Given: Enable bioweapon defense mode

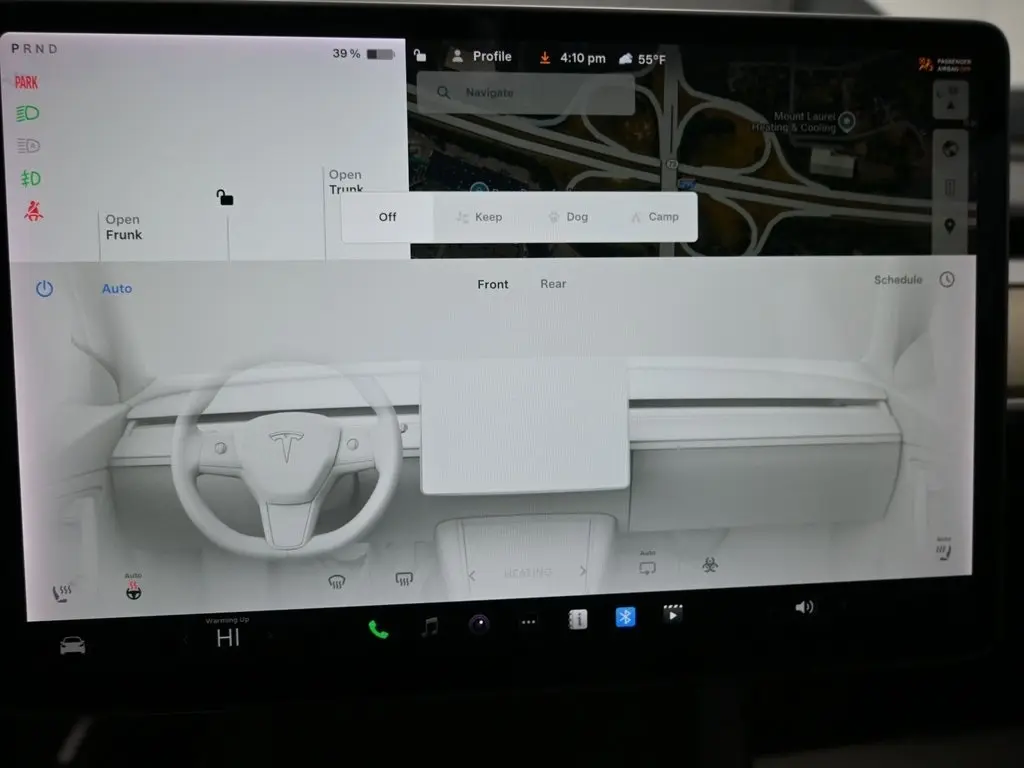Looking at the screenshot, I should 709,566.
